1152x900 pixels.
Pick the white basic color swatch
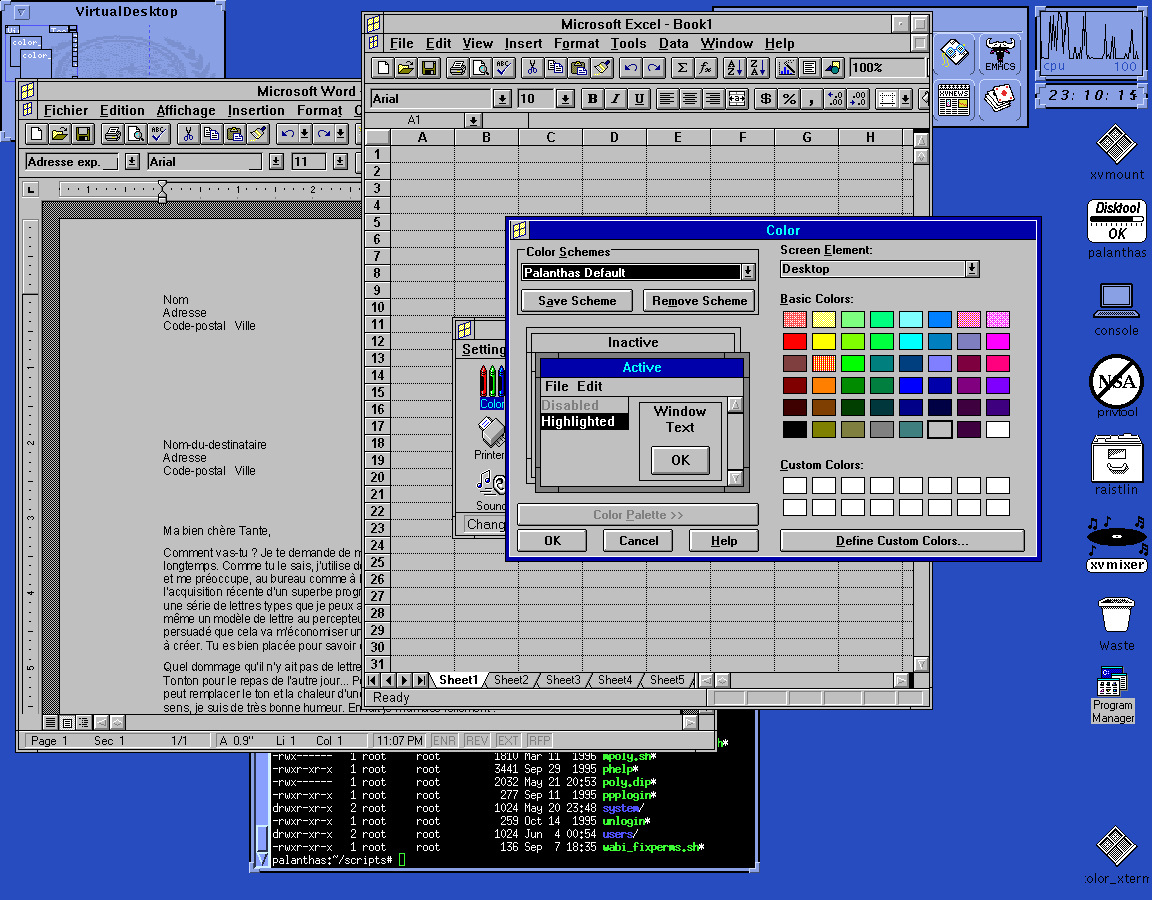998,429
